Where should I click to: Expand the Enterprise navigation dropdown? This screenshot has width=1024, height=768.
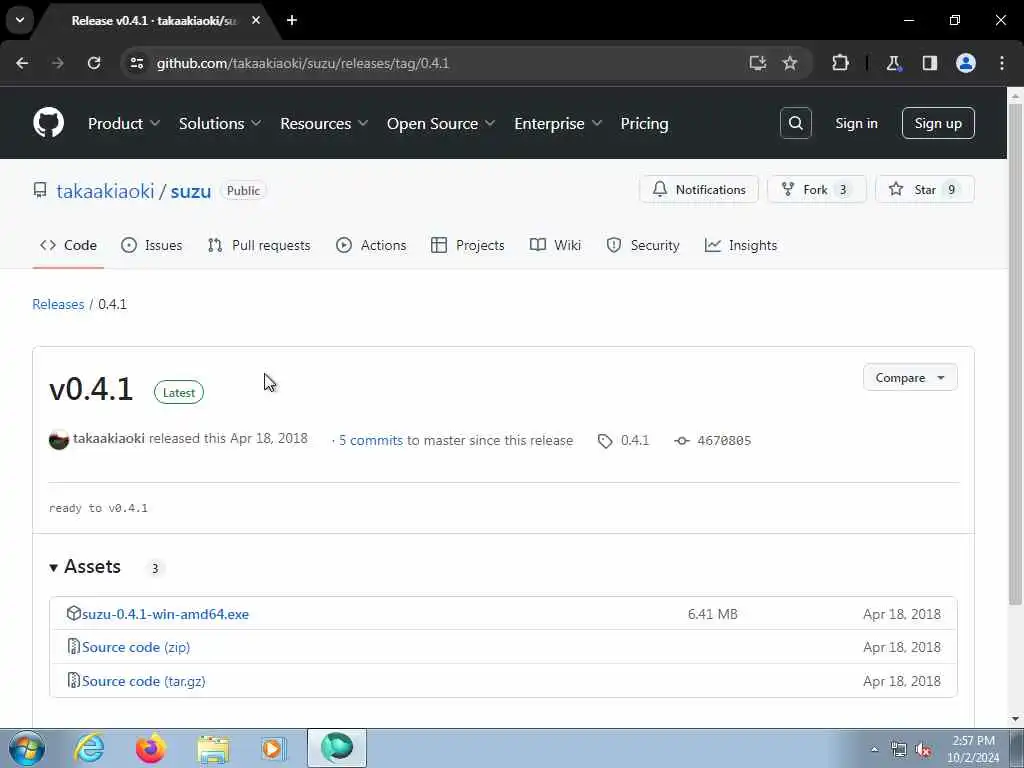(558, 123)
